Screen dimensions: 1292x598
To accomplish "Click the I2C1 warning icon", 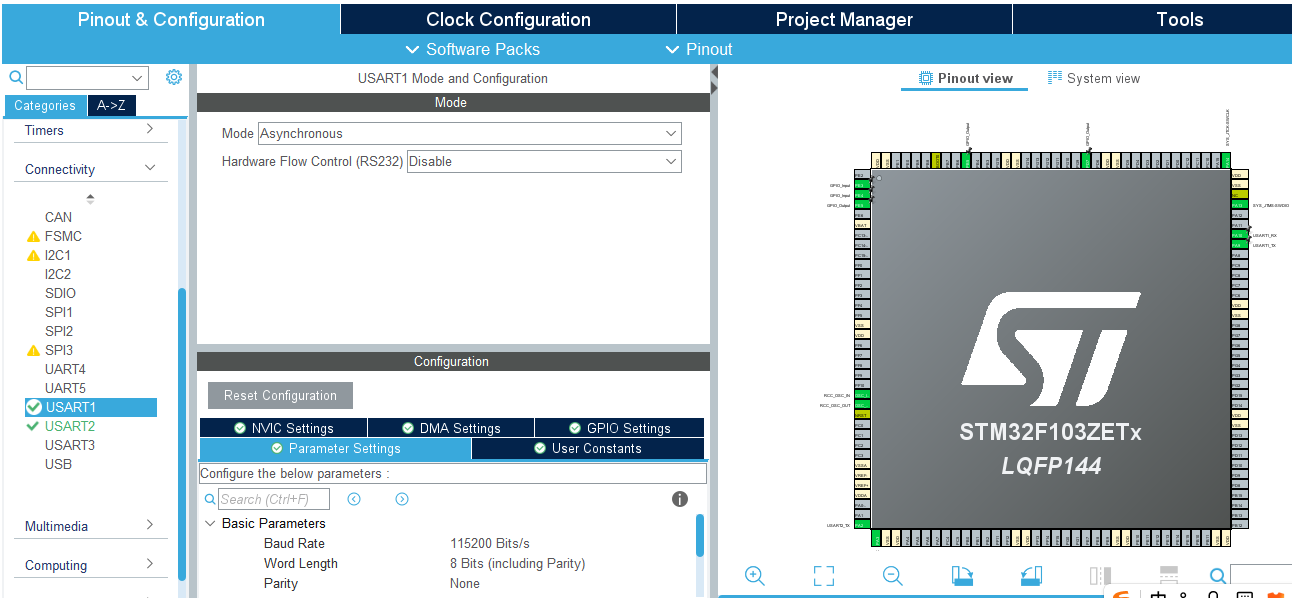I will (x=33, y=256).
